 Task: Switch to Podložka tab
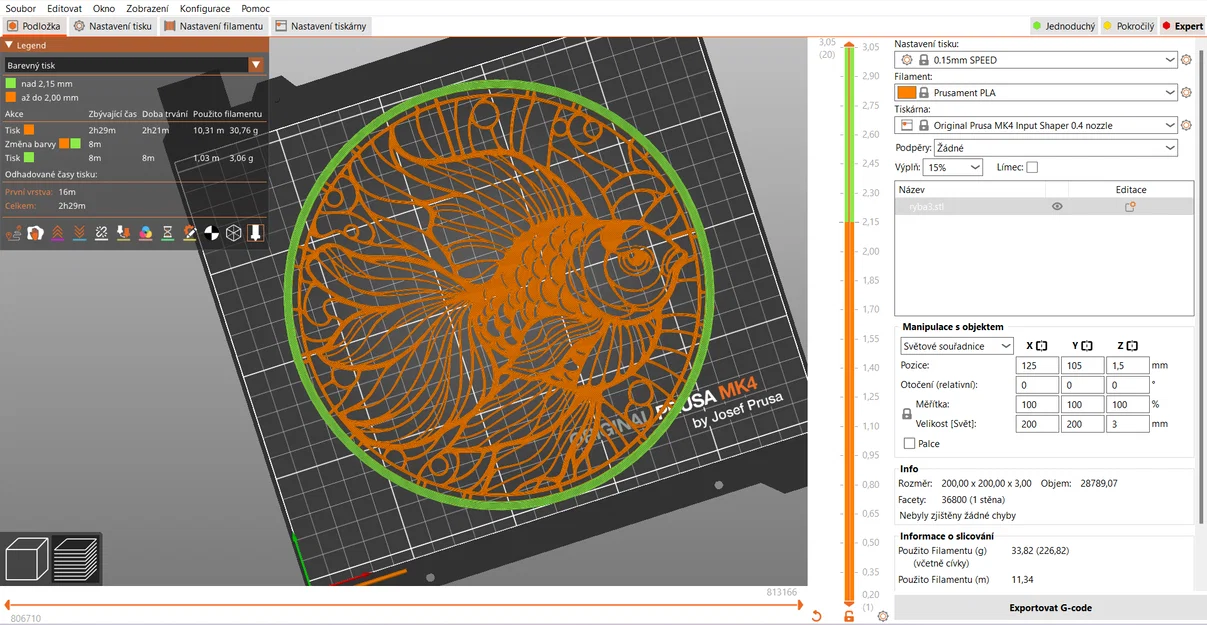35,26
